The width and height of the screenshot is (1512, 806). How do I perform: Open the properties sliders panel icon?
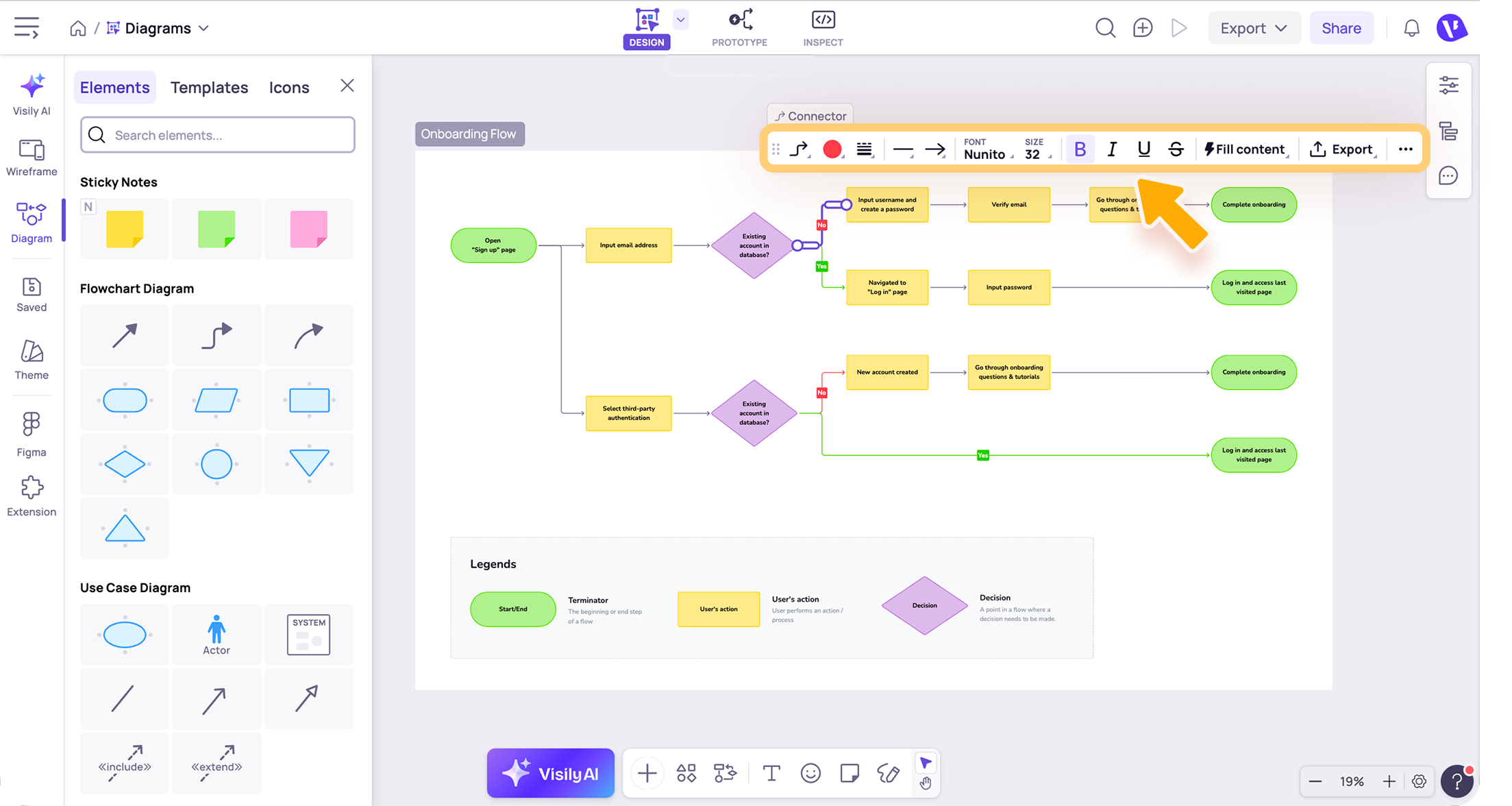click(x=1449, y=85)
